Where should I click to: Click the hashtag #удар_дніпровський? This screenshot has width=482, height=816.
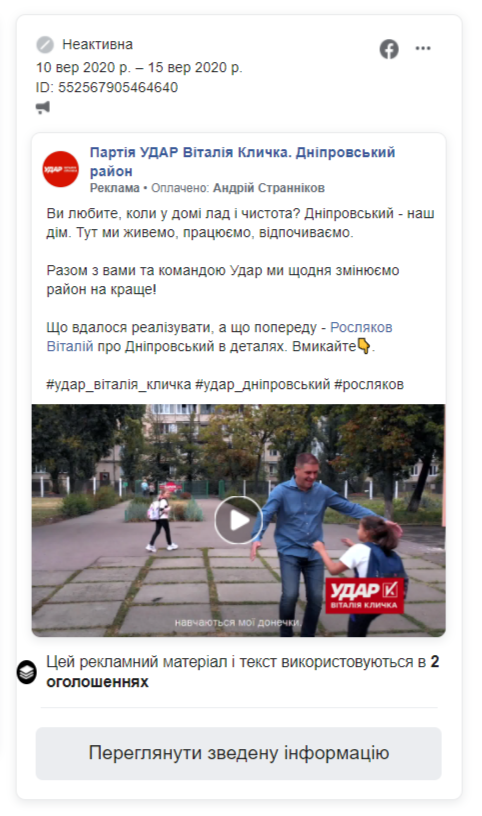(x=262, y=384)
